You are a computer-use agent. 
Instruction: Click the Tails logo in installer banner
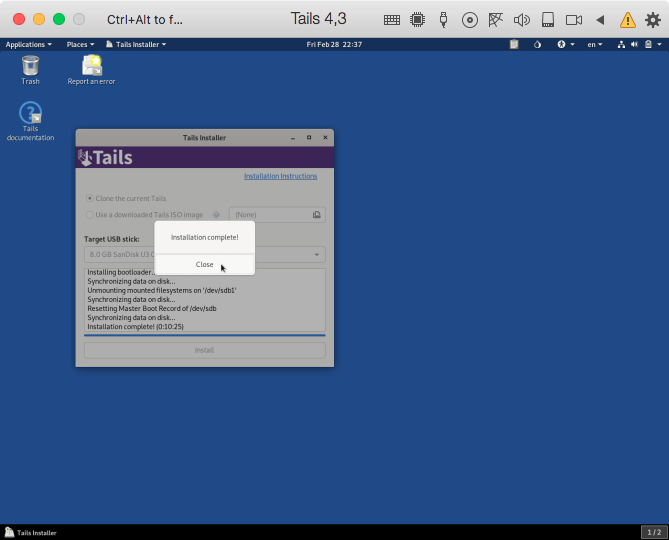pos(105,157)
